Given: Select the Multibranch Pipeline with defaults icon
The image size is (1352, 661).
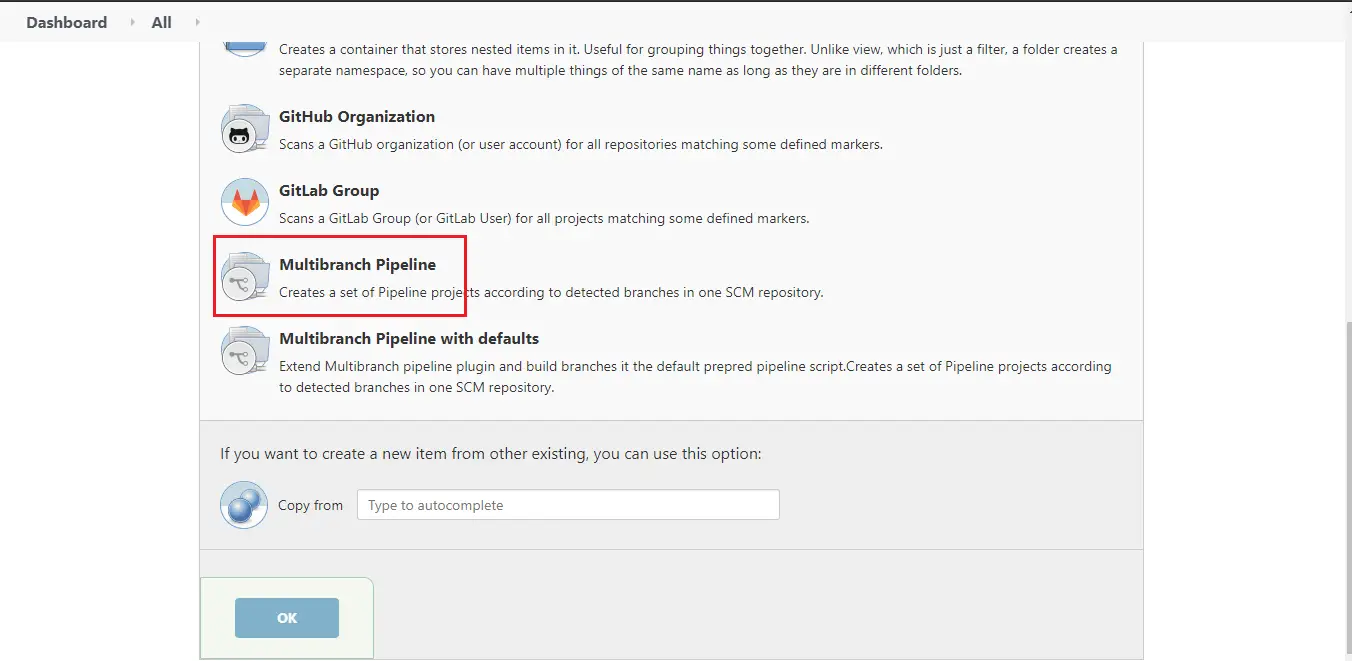Looking at the screenshot, I should click(x=245, y=351).
